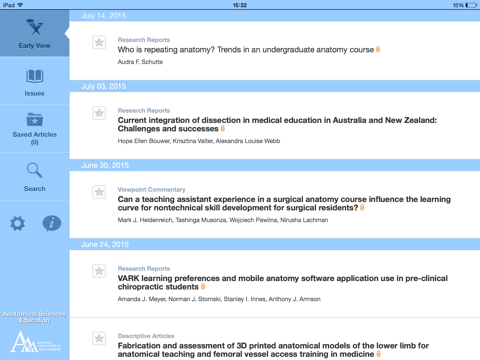This screenshot has width=480, height=360.
Task: Open the Saved Articles folder icon
Action: point(35,119)
